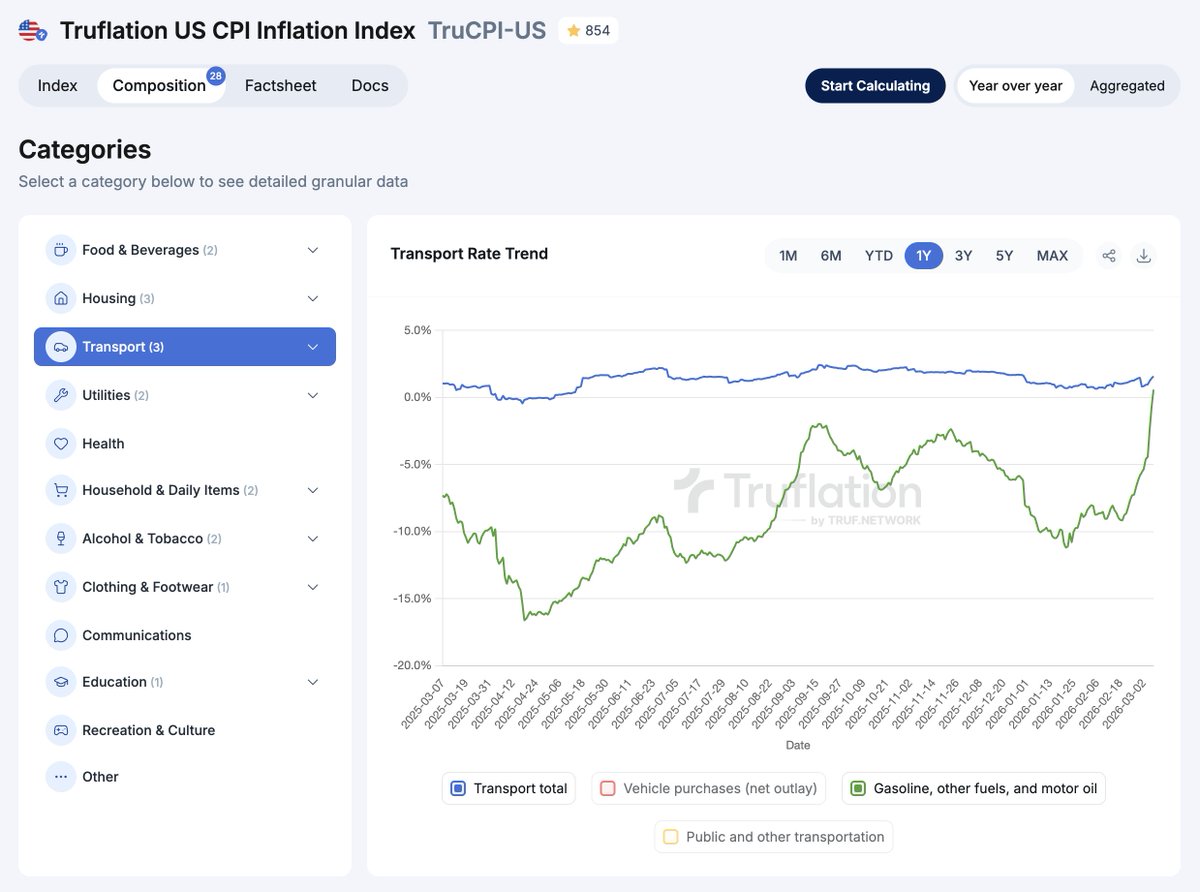Expand the Food & Beverages category
This screenshot has height=892, width=1200.
coord(312,250)
